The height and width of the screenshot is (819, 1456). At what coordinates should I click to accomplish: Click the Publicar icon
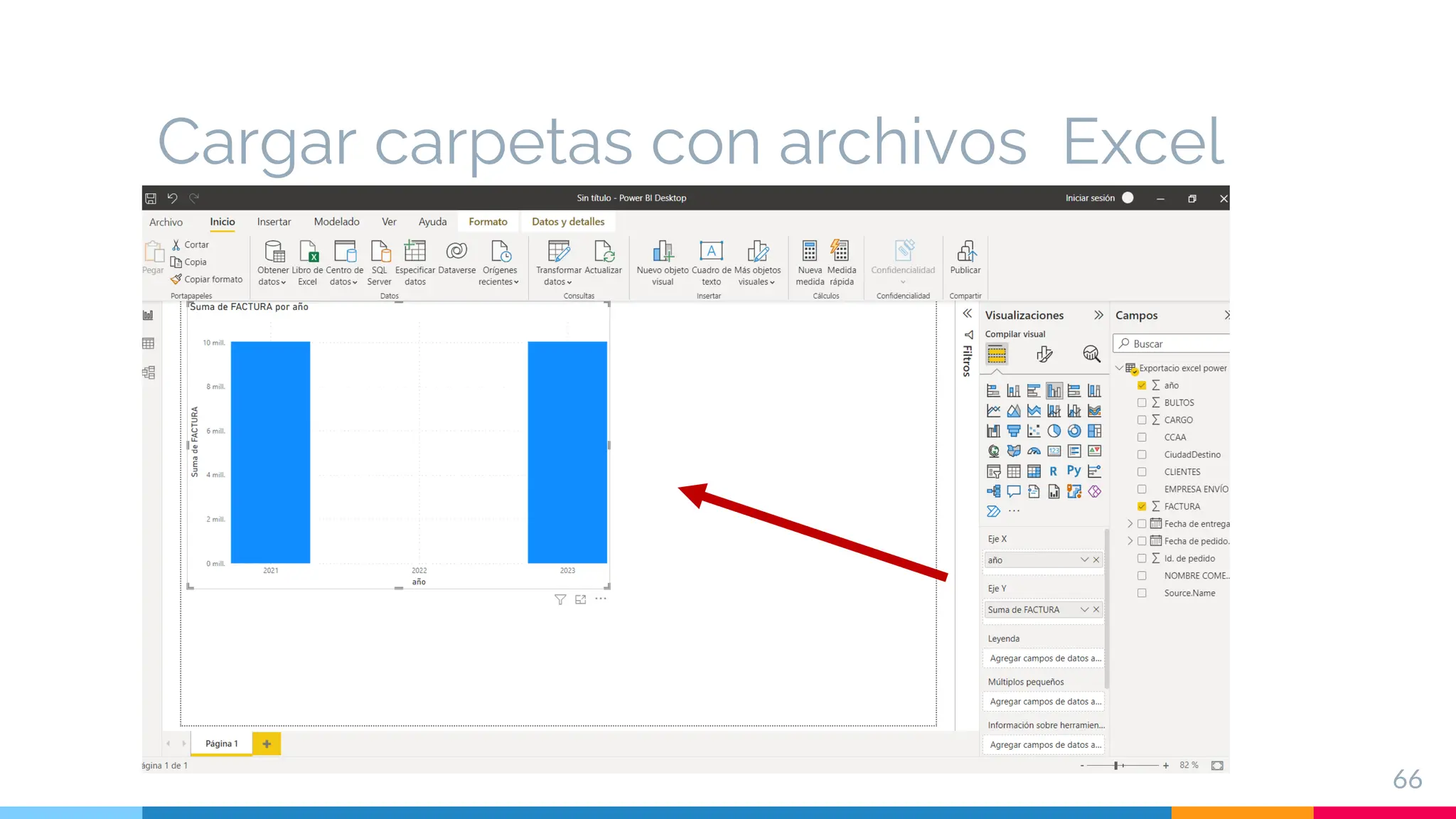pos(965,251)
